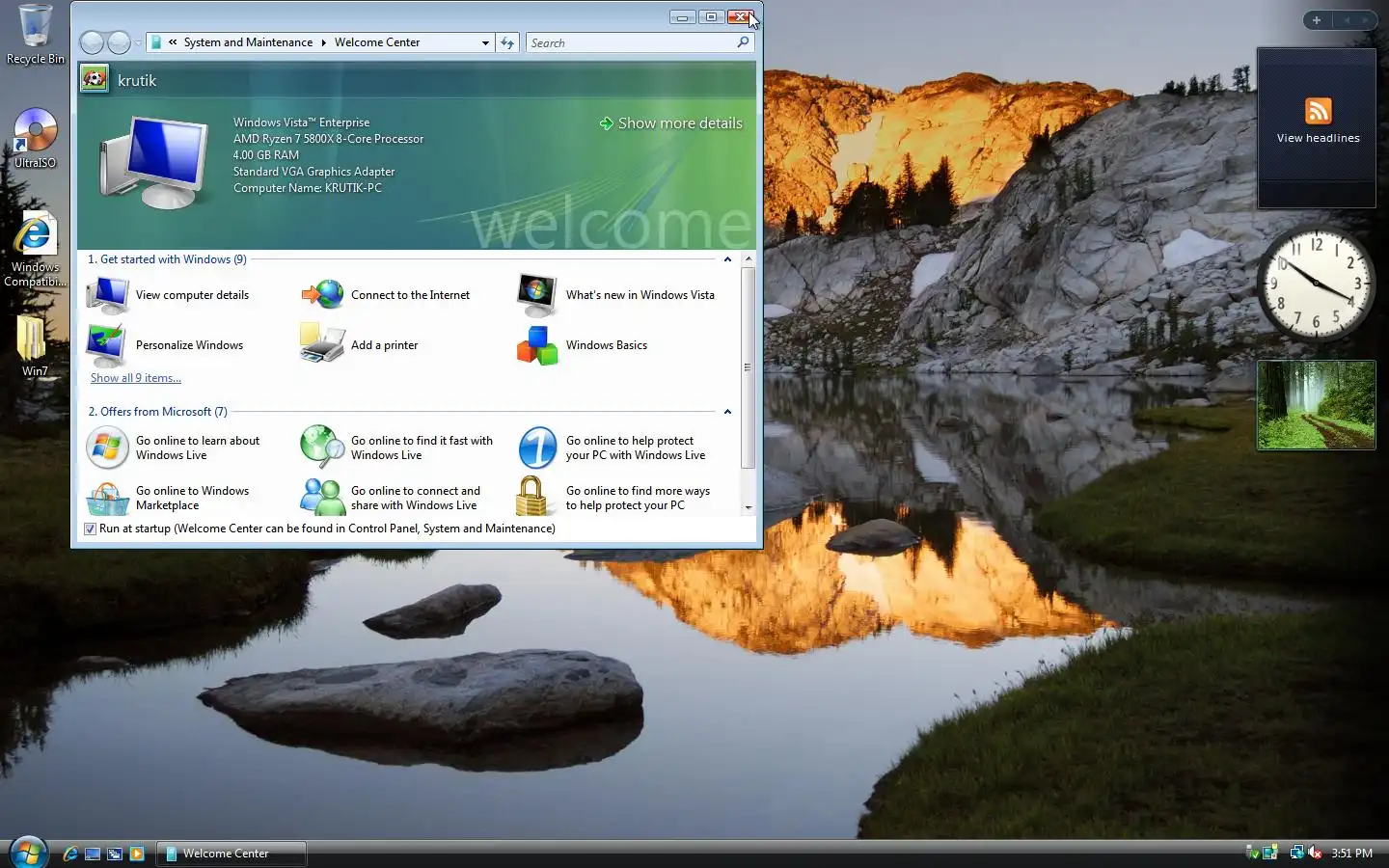Click System and Maintenance breadcrumb
The image size is (1389, 868).
(248, 42)
